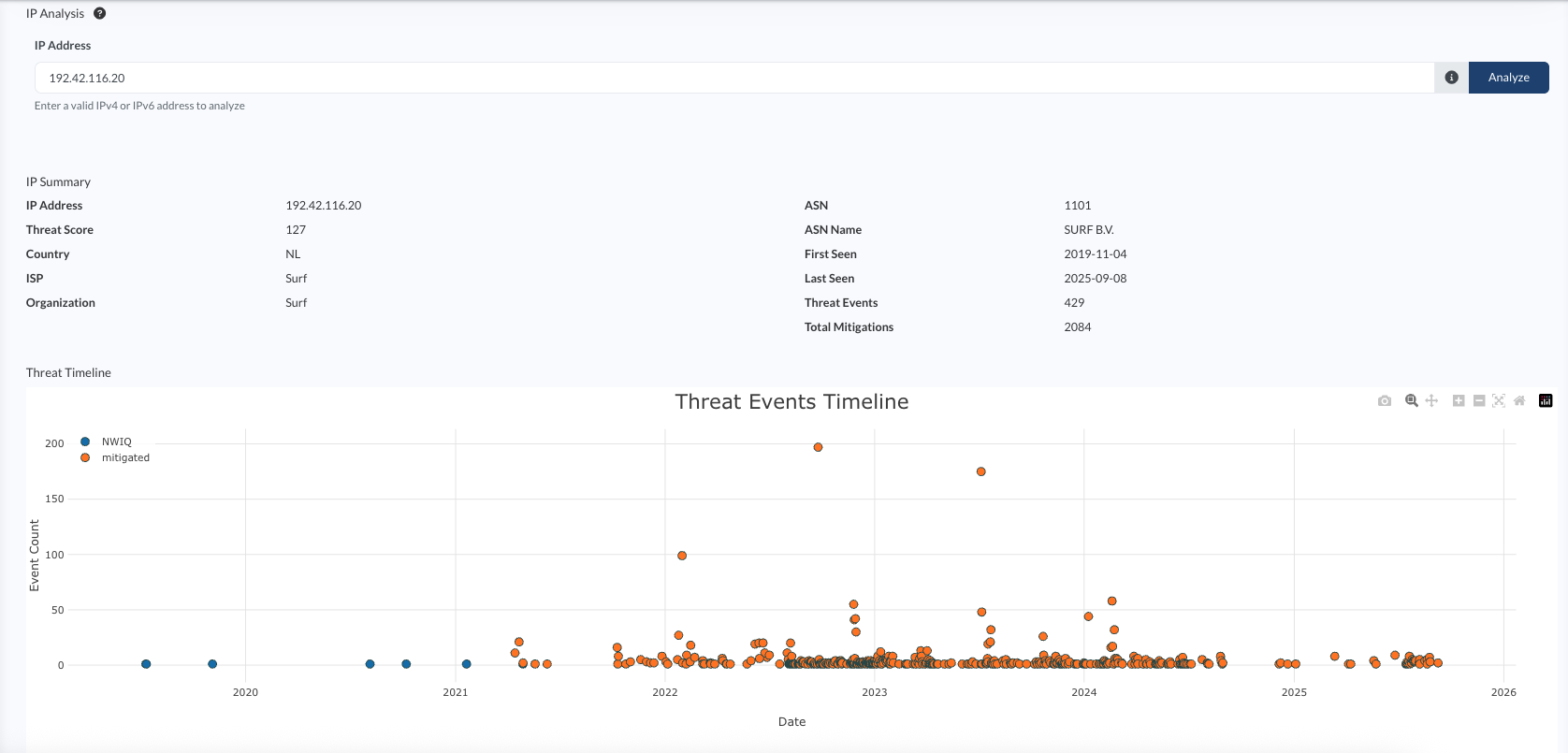The height and width of the screenshot is (753, 1568).
Task: Click the data point near 200 events
Action: pos(818,447)
